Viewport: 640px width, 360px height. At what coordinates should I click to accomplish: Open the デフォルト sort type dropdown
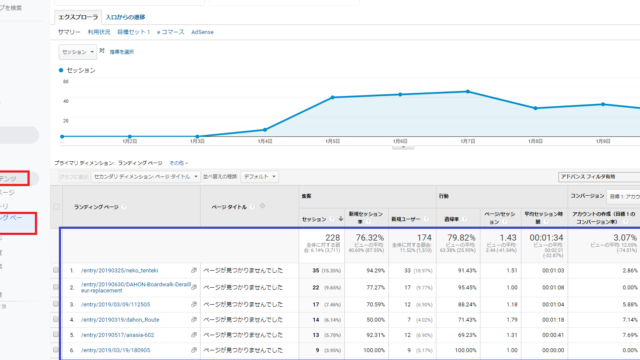click(260, 177)
